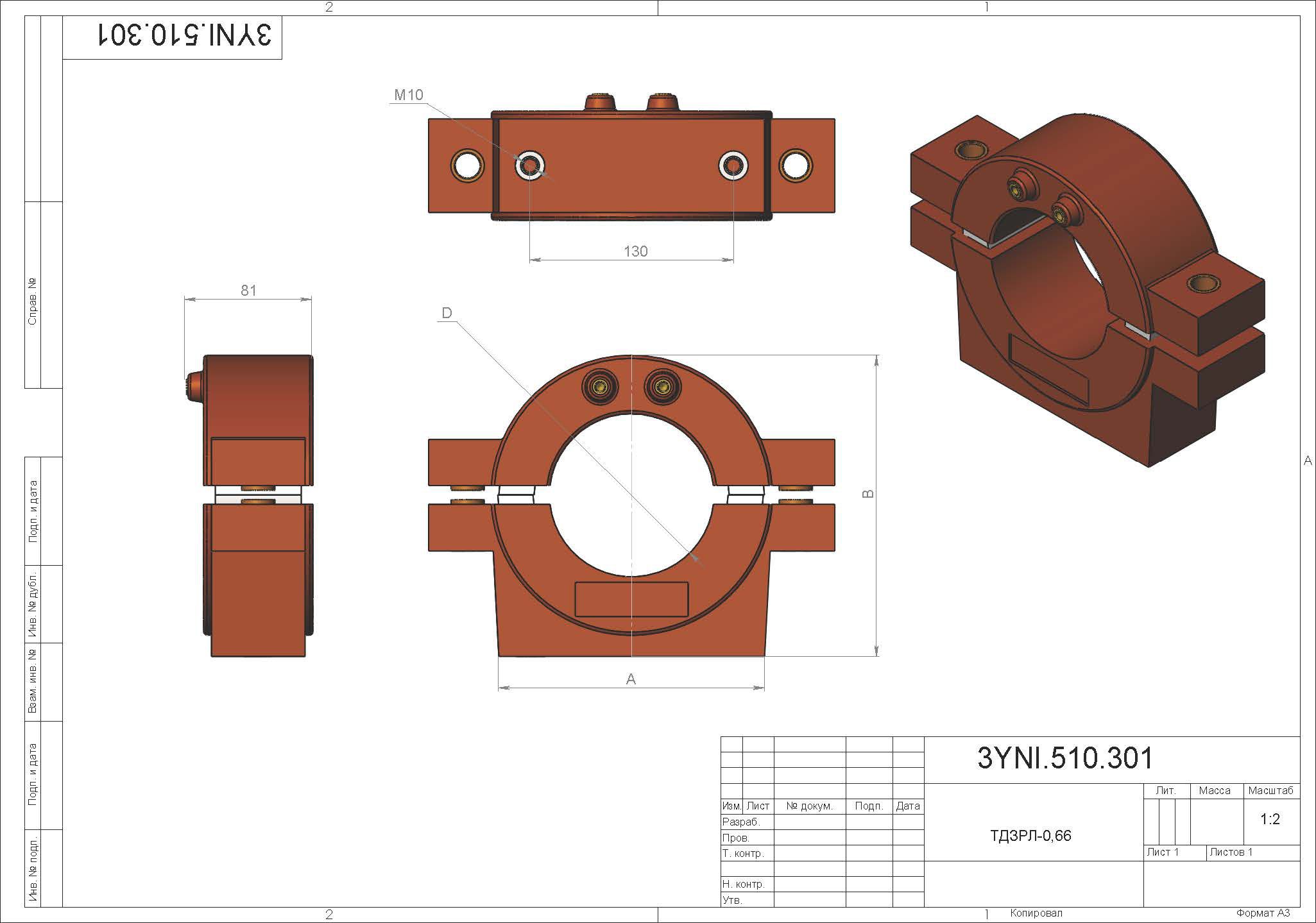The image size is (1316, 923).
Task: Click the Разраб. row in title block
Action: point(740,822)
